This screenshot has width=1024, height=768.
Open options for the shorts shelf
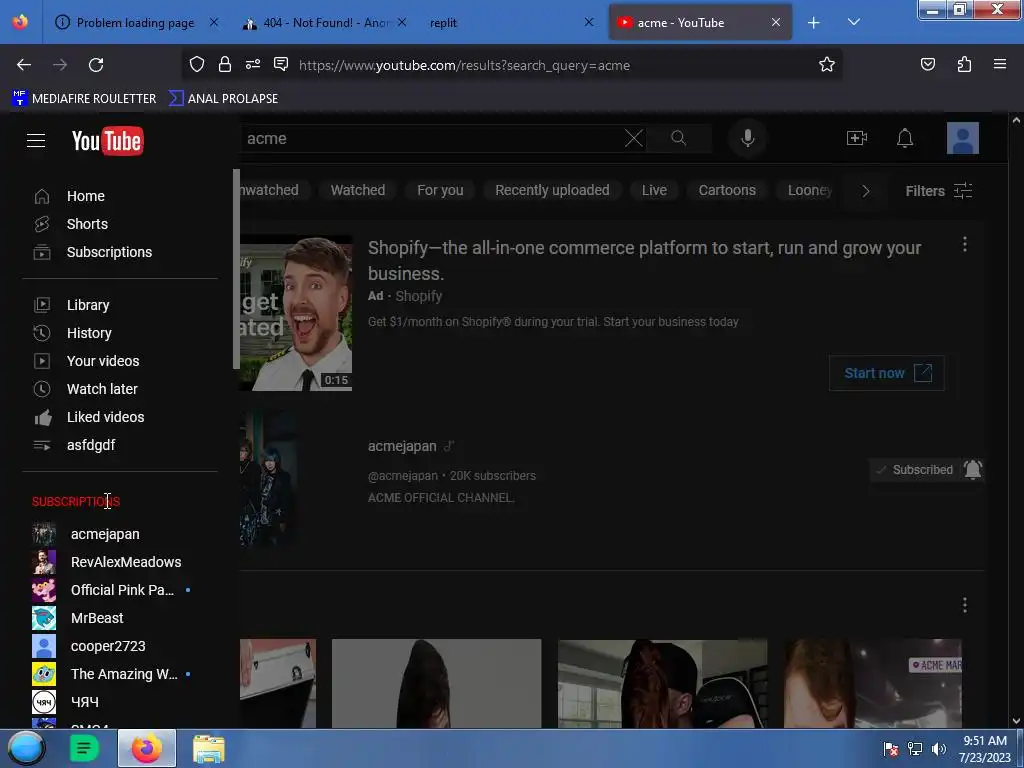click(965, 605)
